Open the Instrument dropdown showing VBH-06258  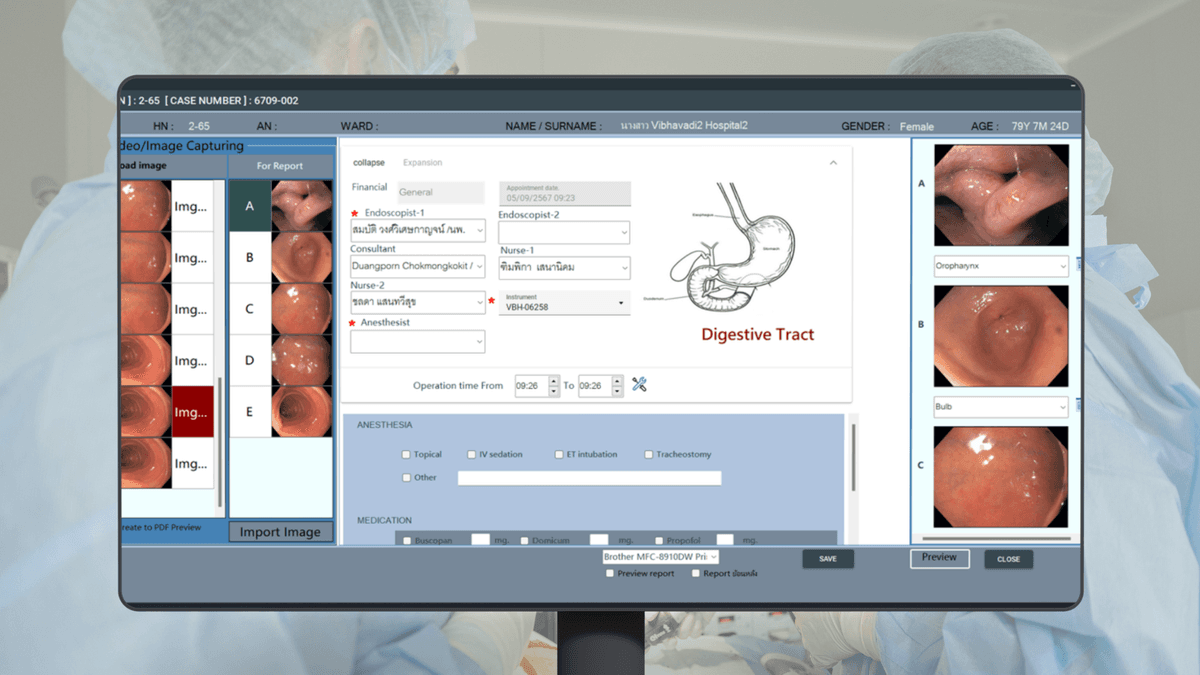[564, 302]
